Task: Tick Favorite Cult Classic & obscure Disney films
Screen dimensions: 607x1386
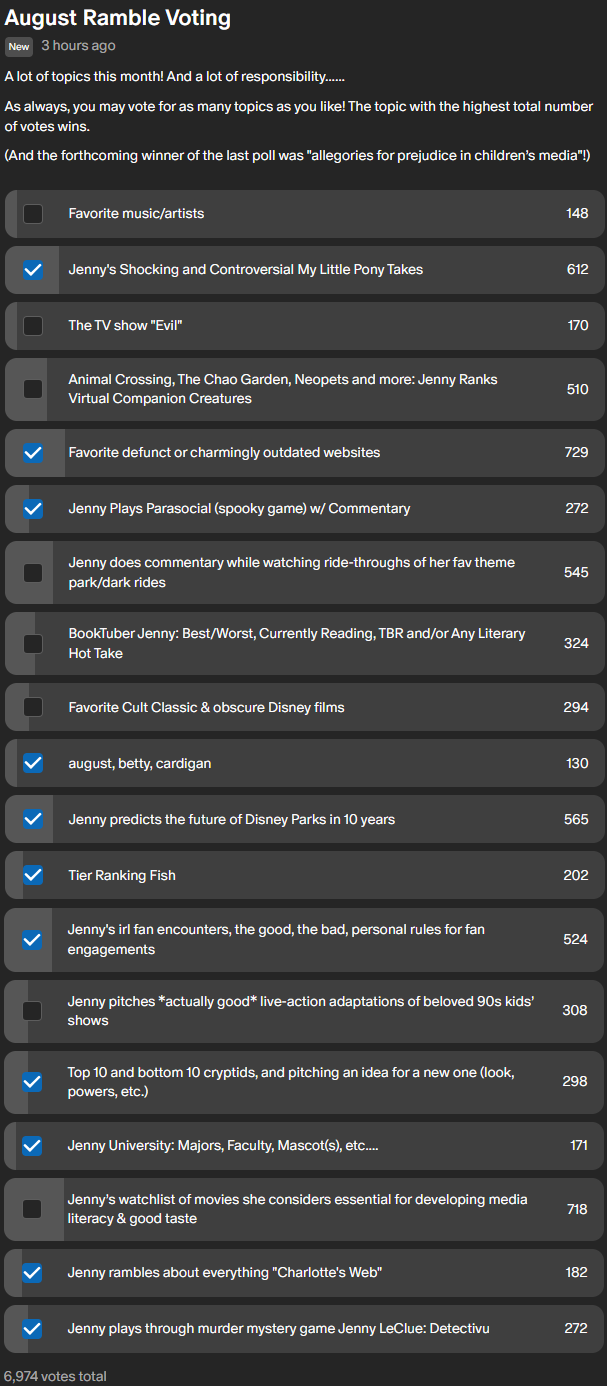Action: coord(33,708)
